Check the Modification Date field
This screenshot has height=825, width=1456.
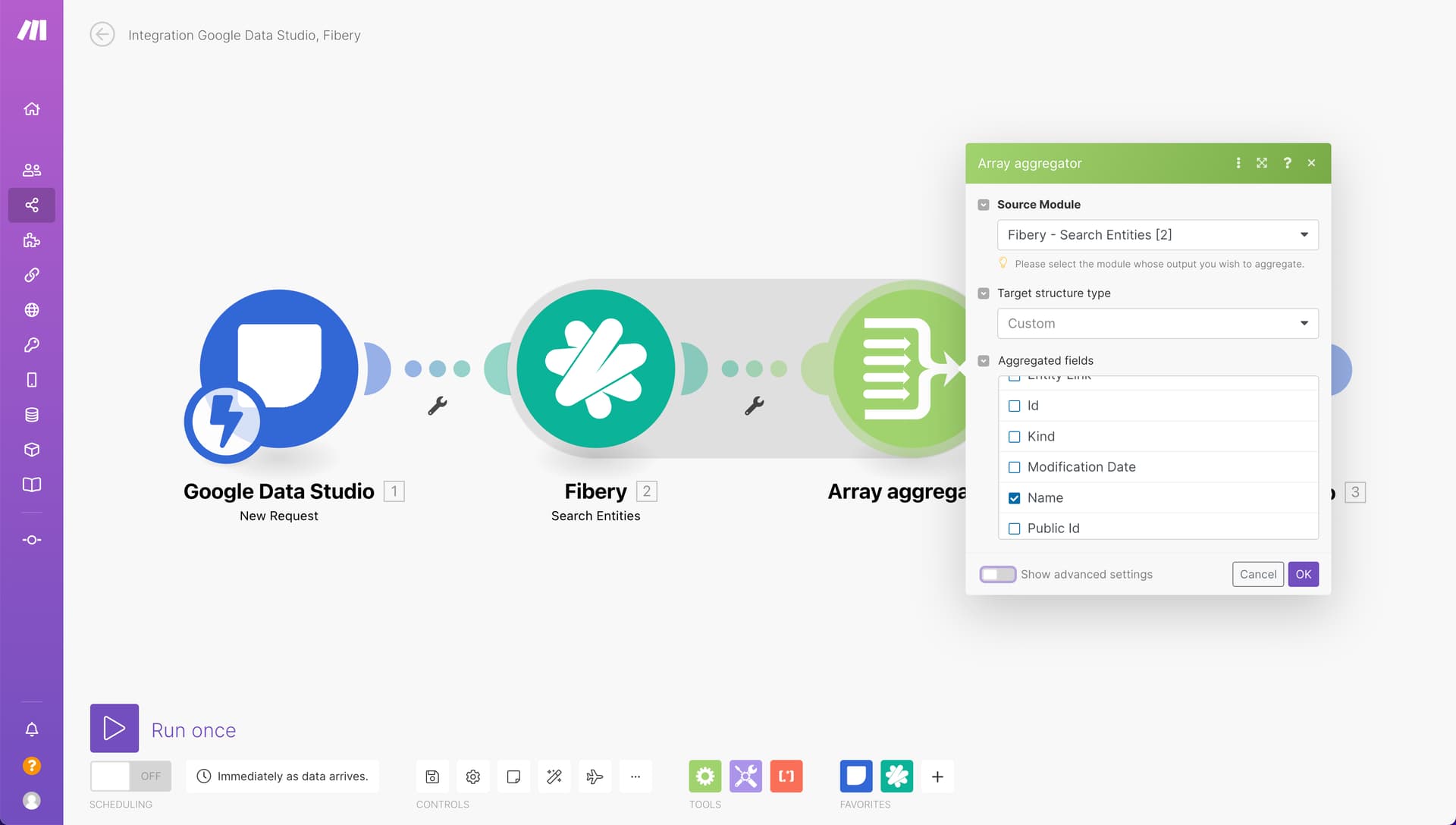pos(1015,467)
